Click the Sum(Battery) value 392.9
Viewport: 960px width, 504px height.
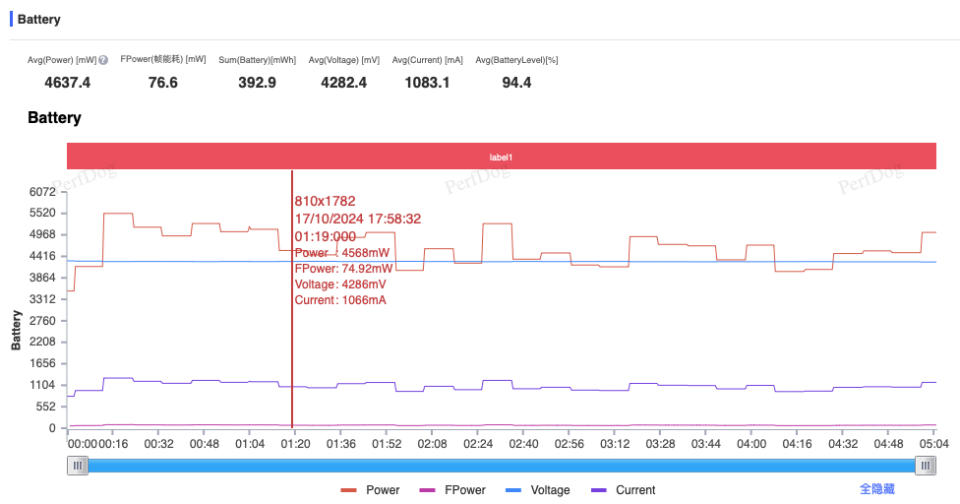[257, 83]
